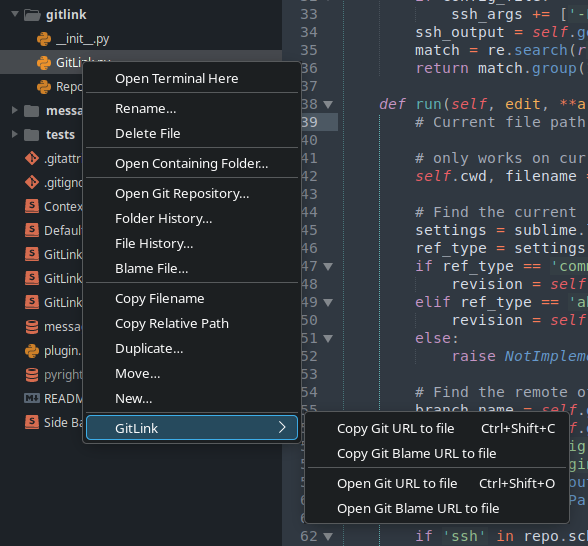
Task: Click the tests folder icon
Action: tap(32, 135)
